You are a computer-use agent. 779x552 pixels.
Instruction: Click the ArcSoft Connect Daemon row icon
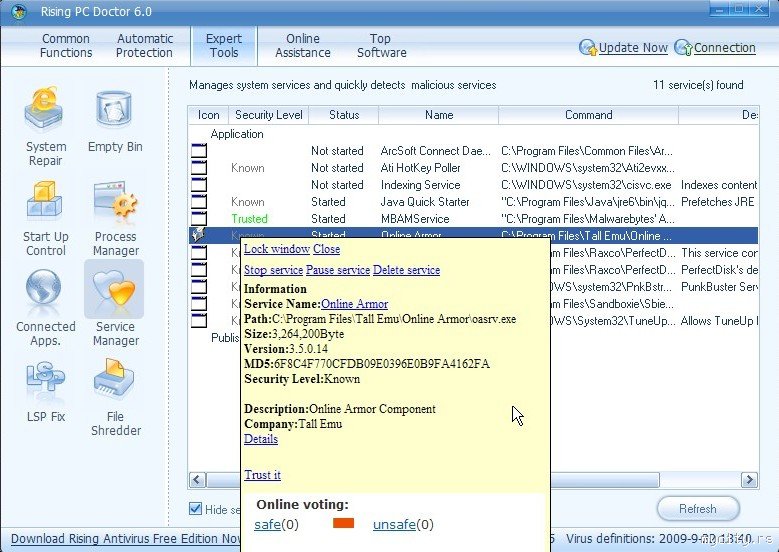coord(199,151)
